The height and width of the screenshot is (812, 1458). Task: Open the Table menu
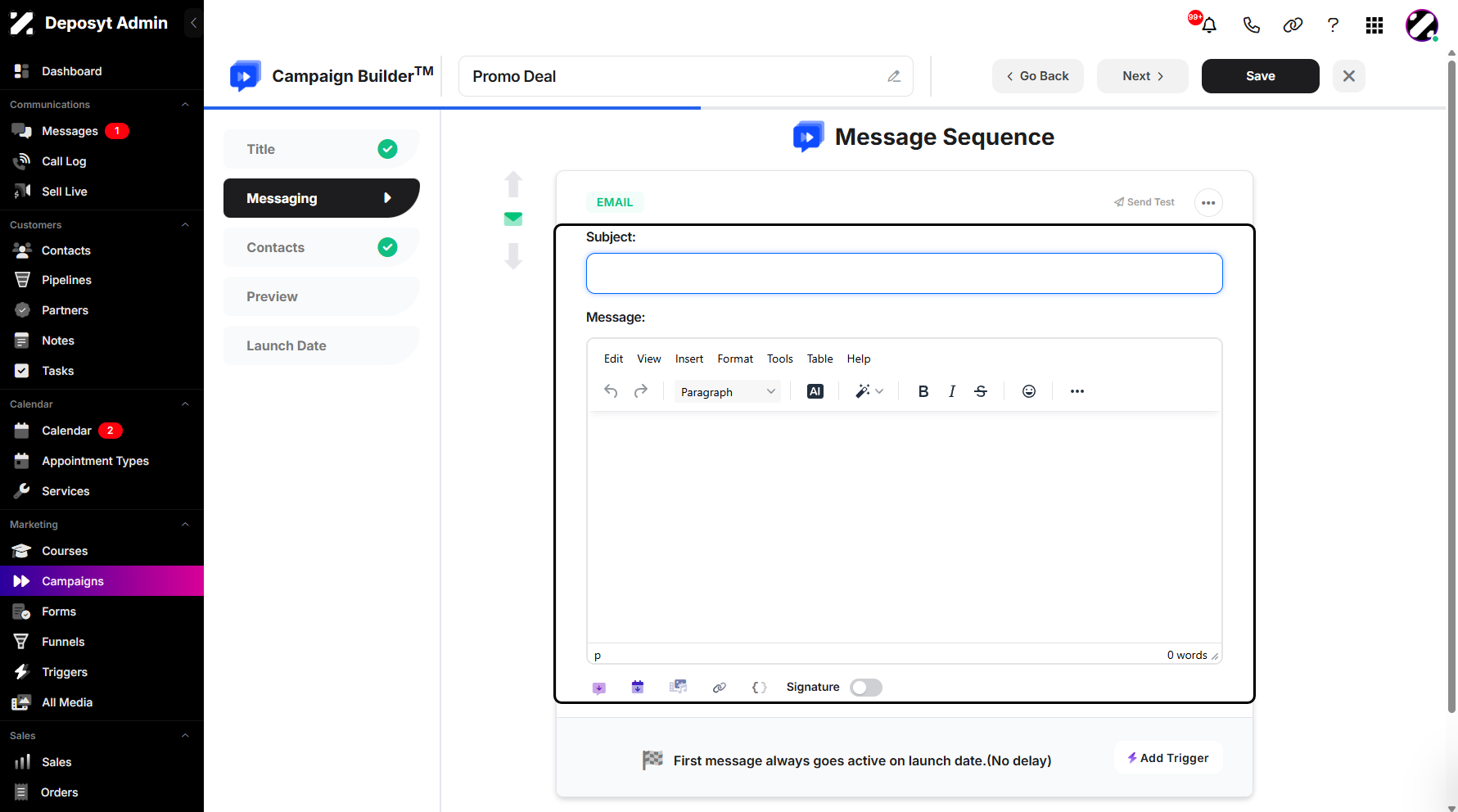820,359
